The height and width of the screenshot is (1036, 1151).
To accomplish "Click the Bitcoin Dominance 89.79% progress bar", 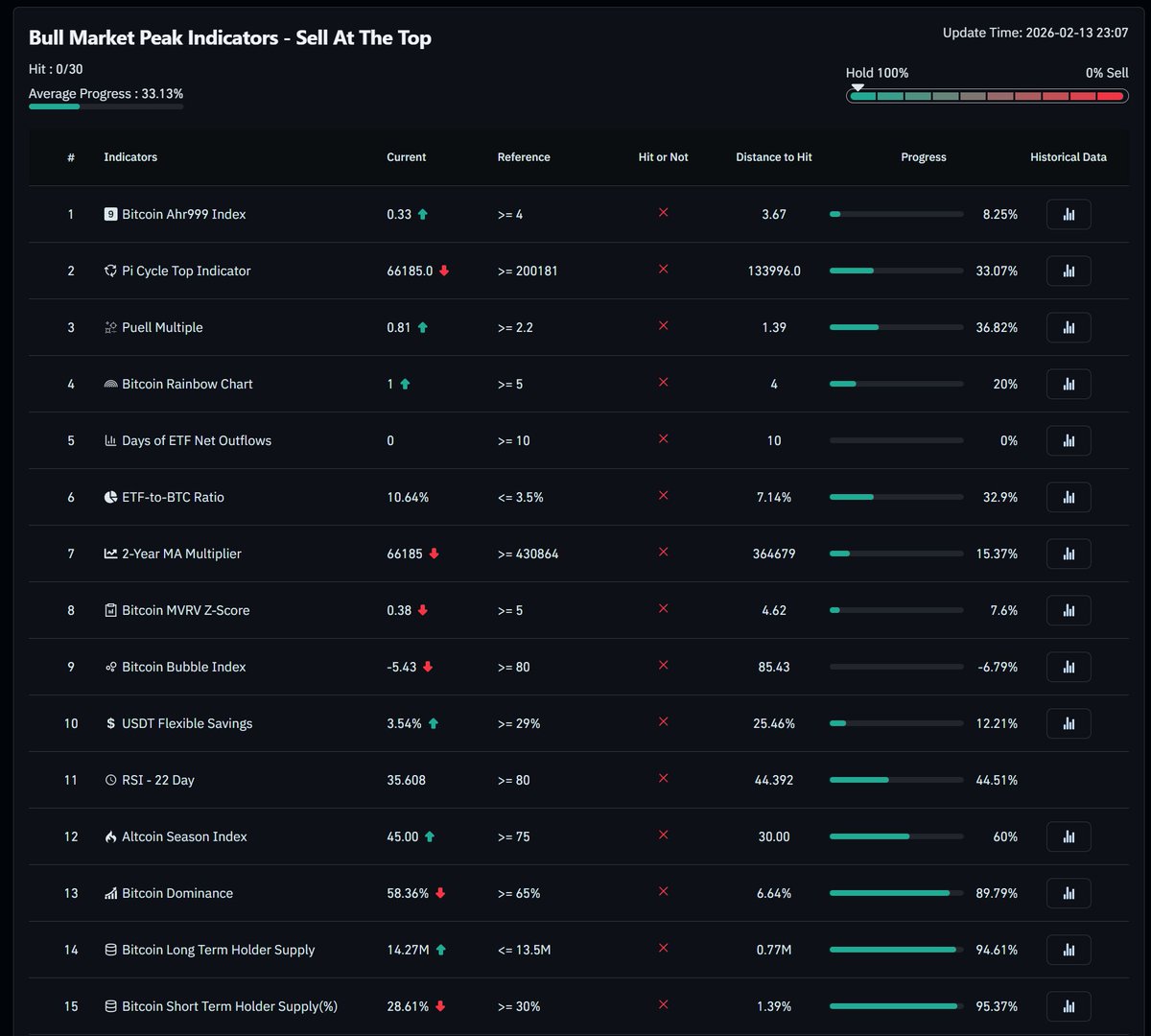I will point(896,893).
